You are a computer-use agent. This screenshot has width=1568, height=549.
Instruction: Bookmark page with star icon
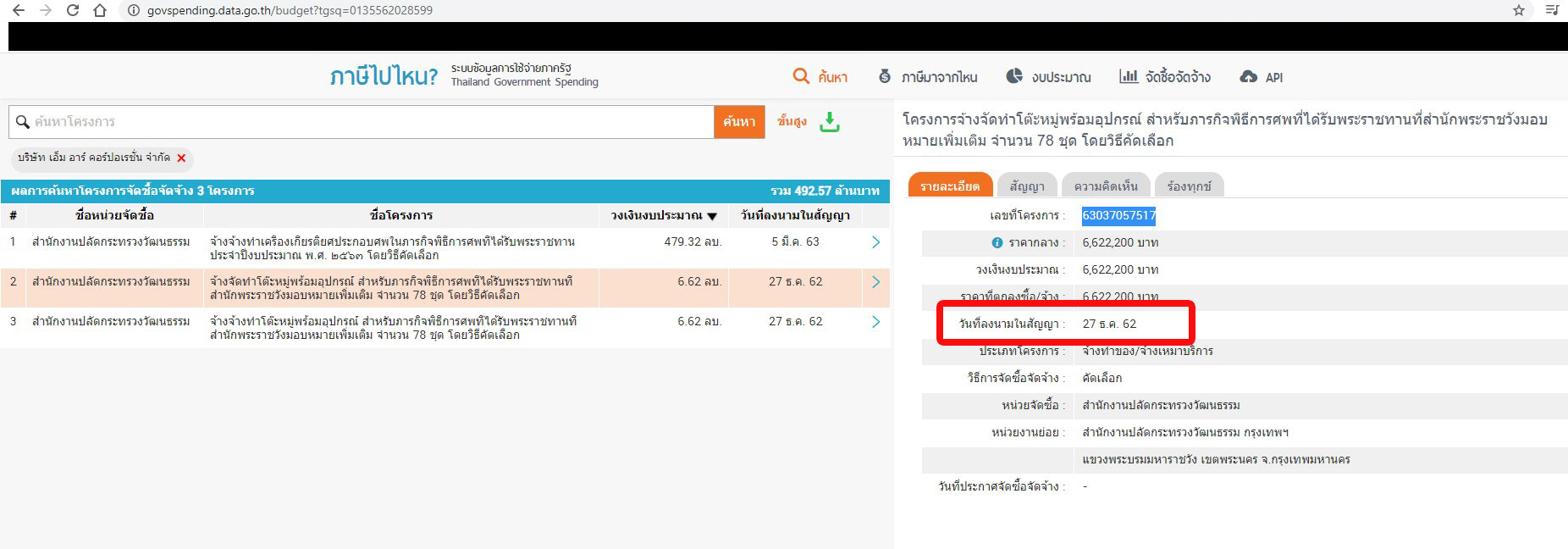[x=1518, y=10]
